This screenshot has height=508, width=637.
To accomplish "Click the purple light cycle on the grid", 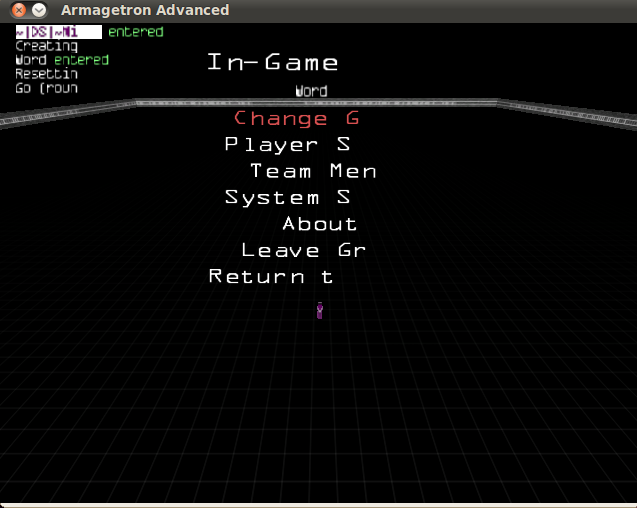I will coord(320,311).
